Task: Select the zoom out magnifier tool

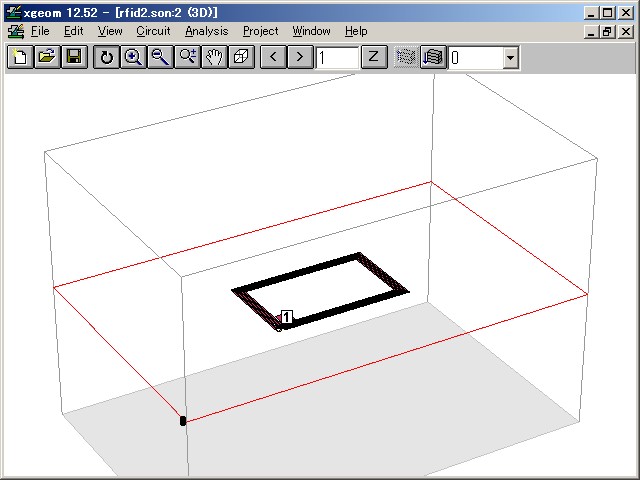Action: click(x=160, y=57)
